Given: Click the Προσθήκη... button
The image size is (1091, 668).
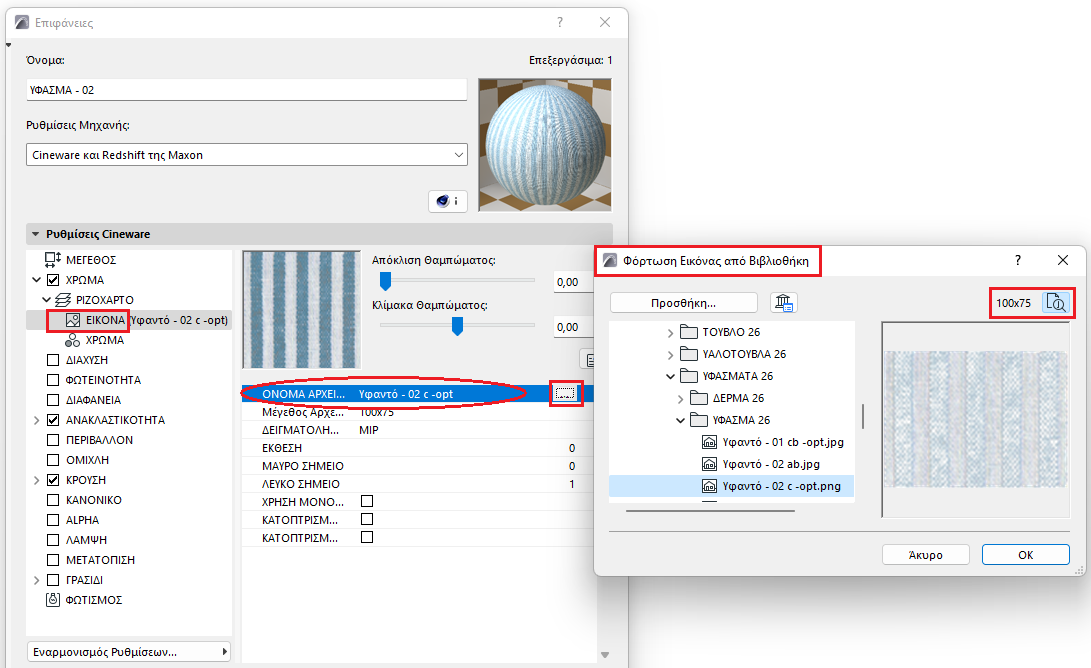Looking at the screenshot, I should [x=683, y=303].
